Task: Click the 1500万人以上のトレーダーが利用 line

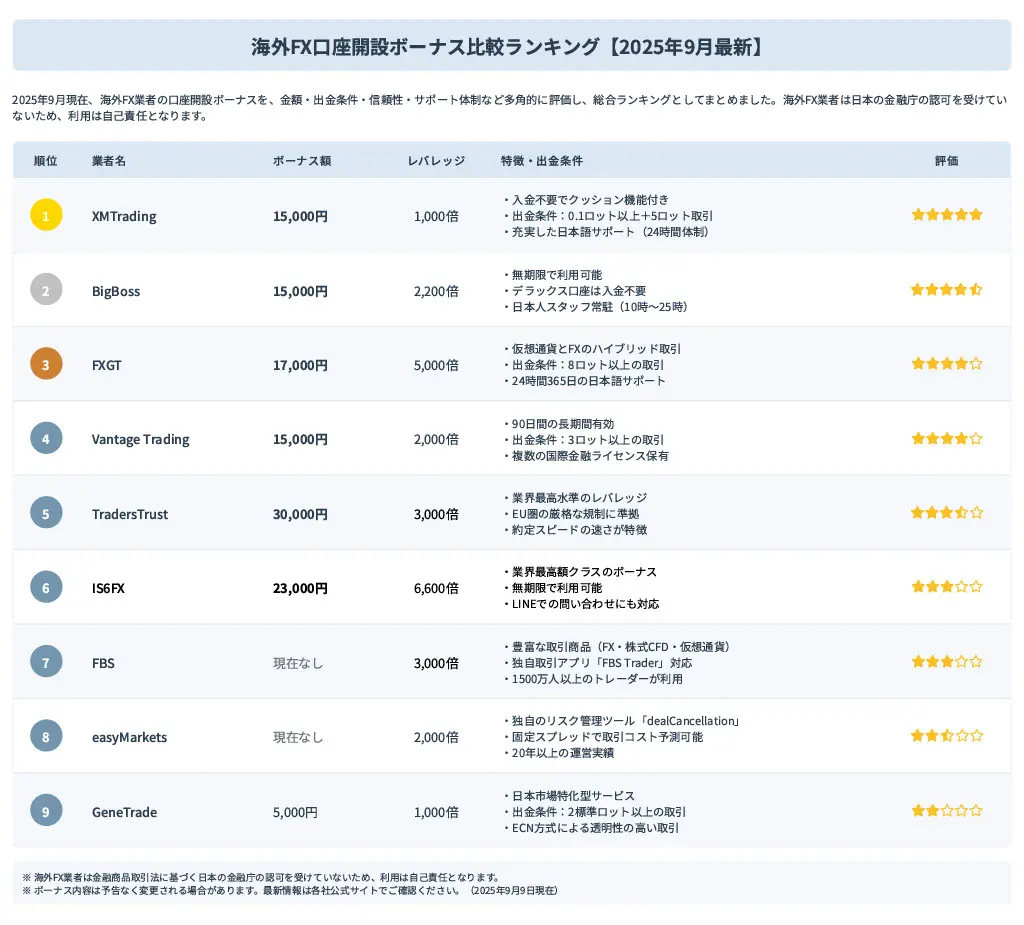Action: (593, 679)
